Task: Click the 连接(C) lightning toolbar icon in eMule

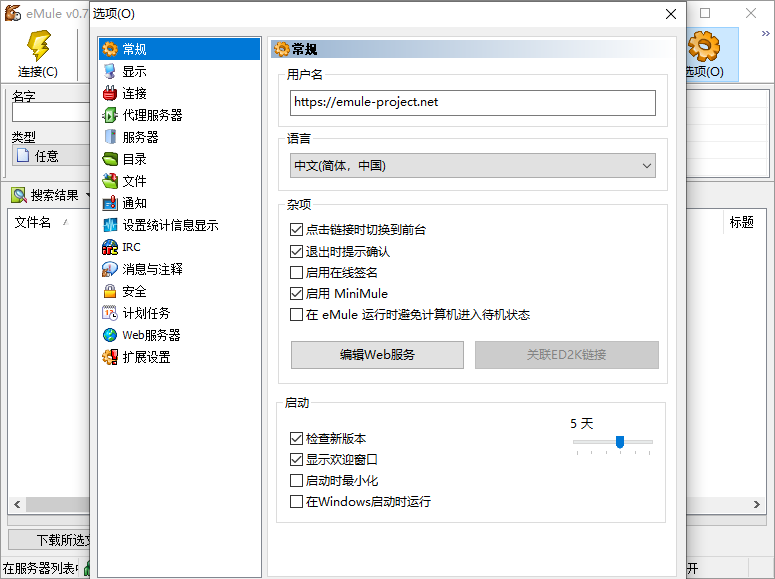Action: click(39, 45)
